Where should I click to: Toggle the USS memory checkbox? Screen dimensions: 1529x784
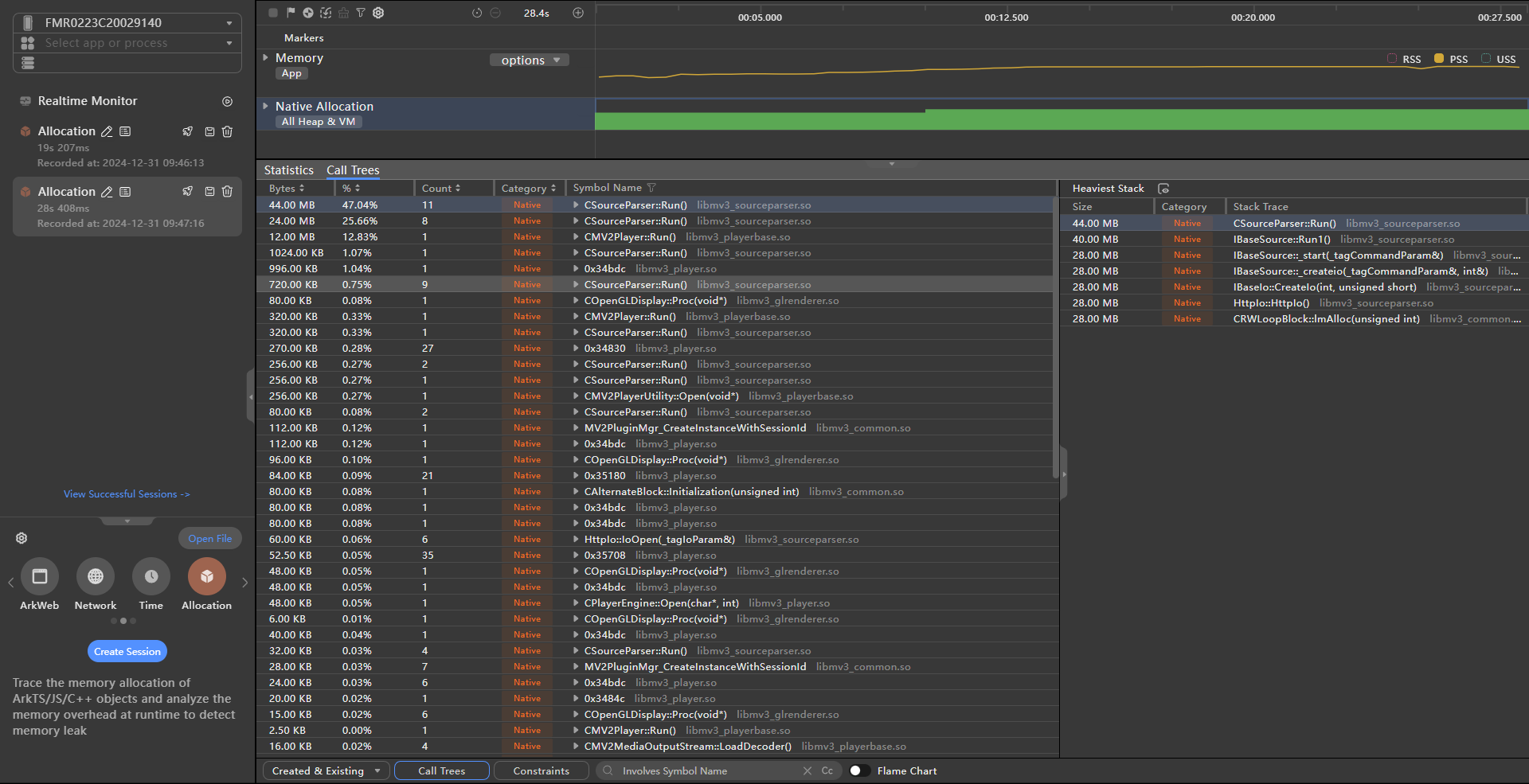point(1486,58)
